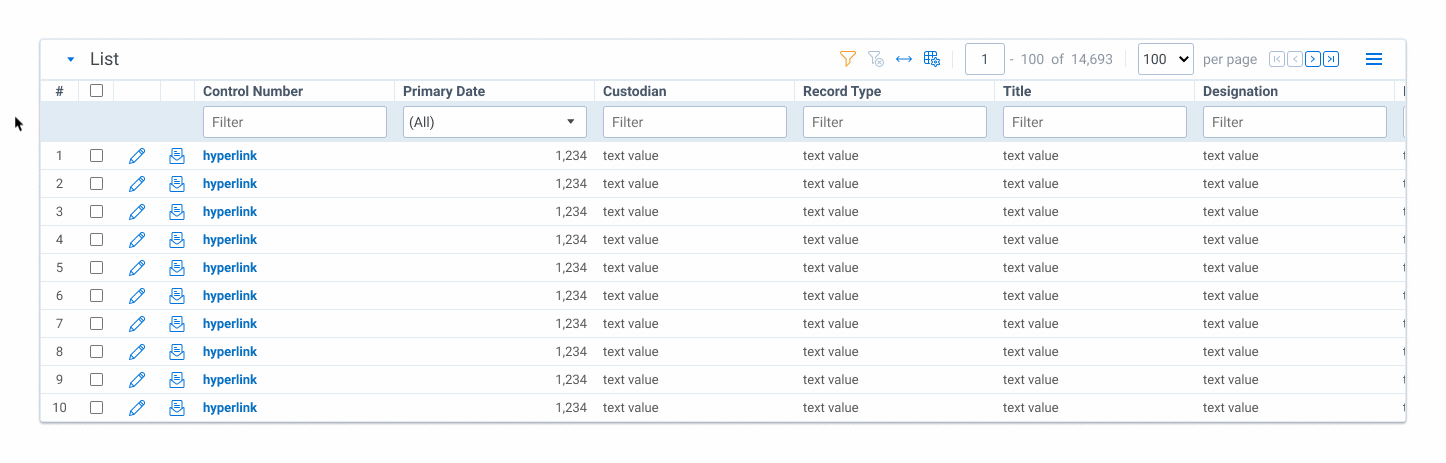Jump to the last page of results
This screenshot has height=463, width=1446.
pos(1331,59)
